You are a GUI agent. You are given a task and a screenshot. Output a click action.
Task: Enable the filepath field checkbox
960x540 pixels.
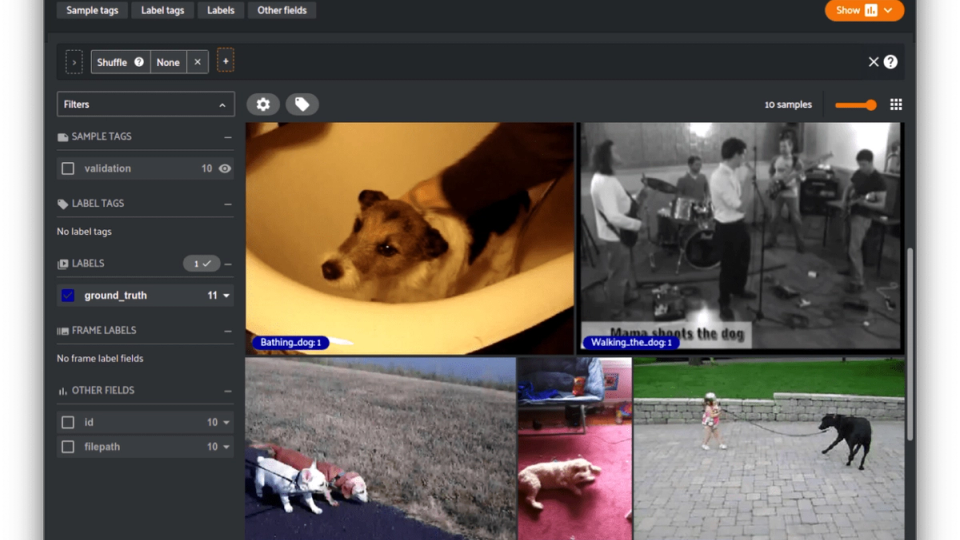pyautogui.click(x=68, y=446)
